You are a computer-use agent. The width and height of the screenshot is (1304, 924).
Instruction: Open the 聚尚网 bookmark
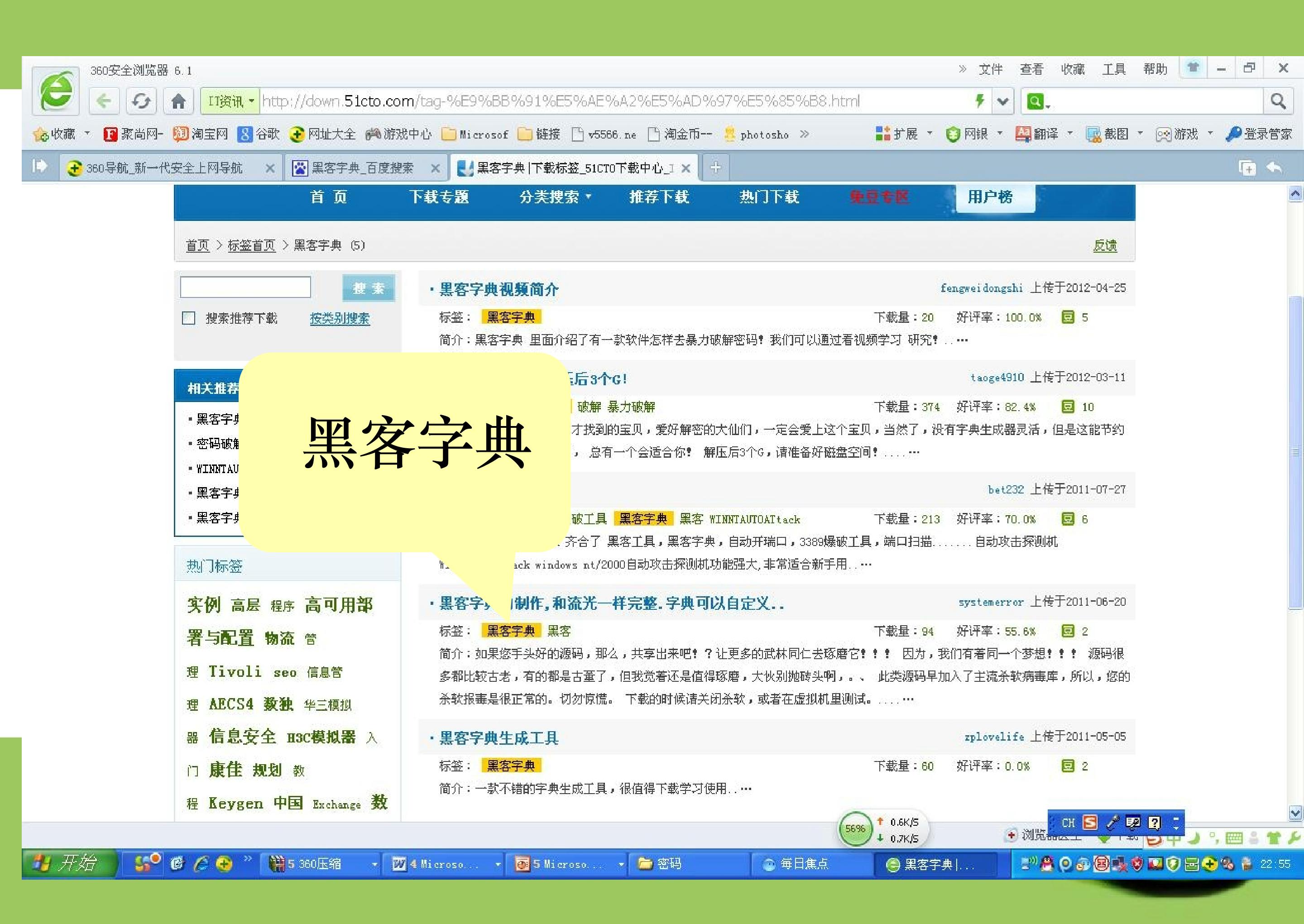(133, 134)
